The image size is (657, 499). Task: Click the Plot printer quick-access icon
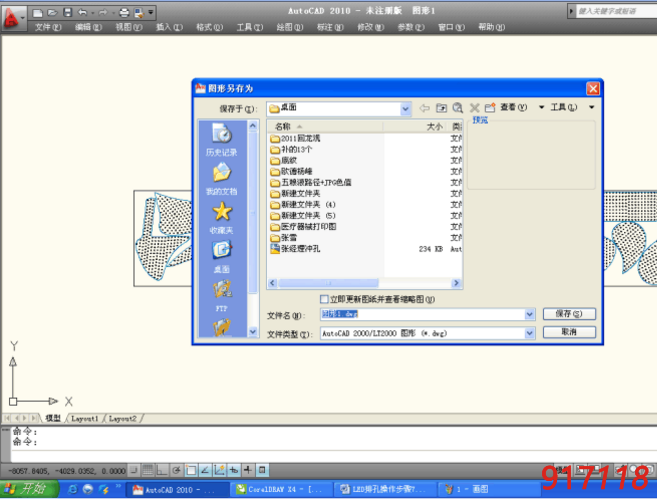(124, 13)
